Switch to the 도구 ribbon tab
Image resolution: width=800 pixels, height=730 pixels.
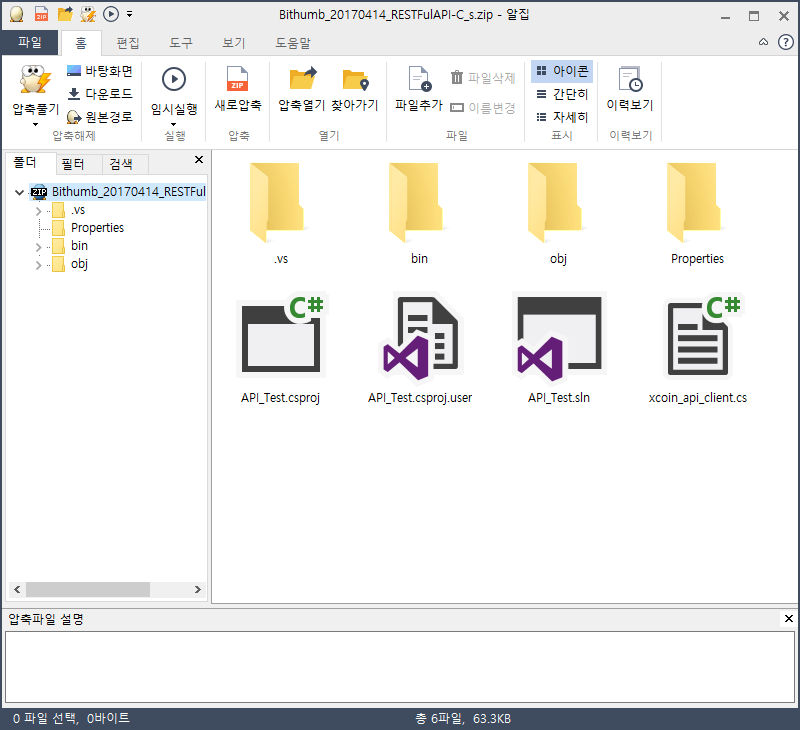click(181, 43)
